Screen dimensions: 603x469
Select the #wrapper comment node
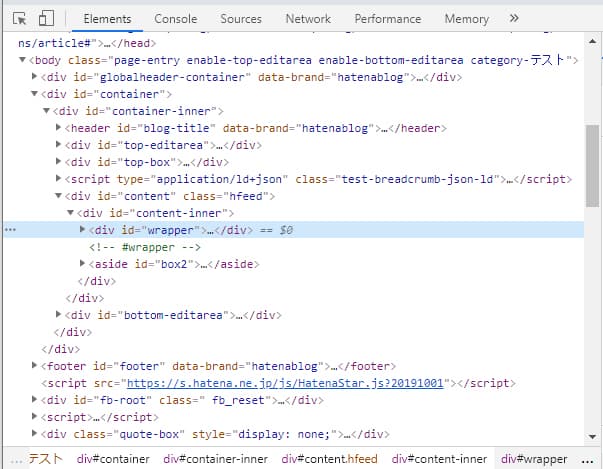point(145,247)
